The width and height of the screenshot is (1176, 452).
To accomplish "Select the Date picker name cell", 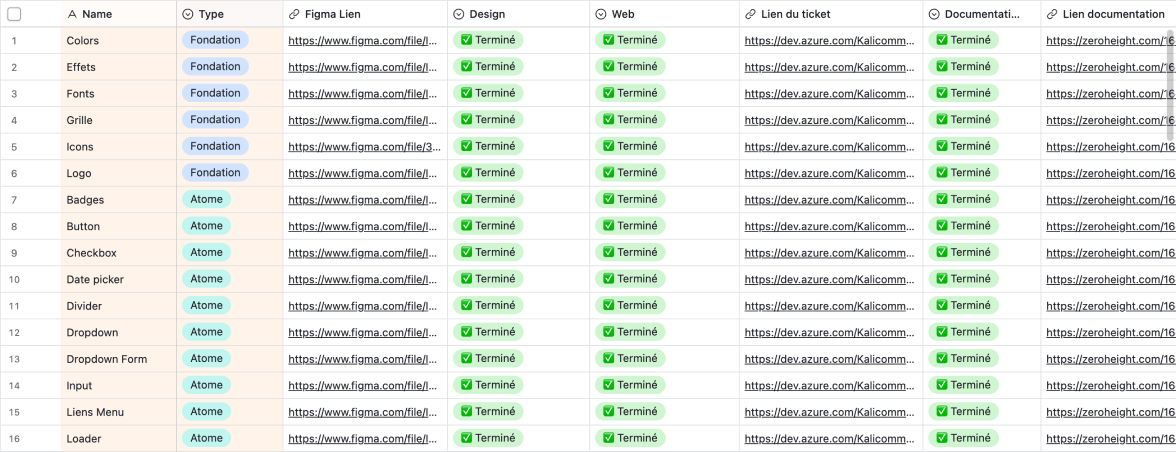I will [x=118, y=280].
